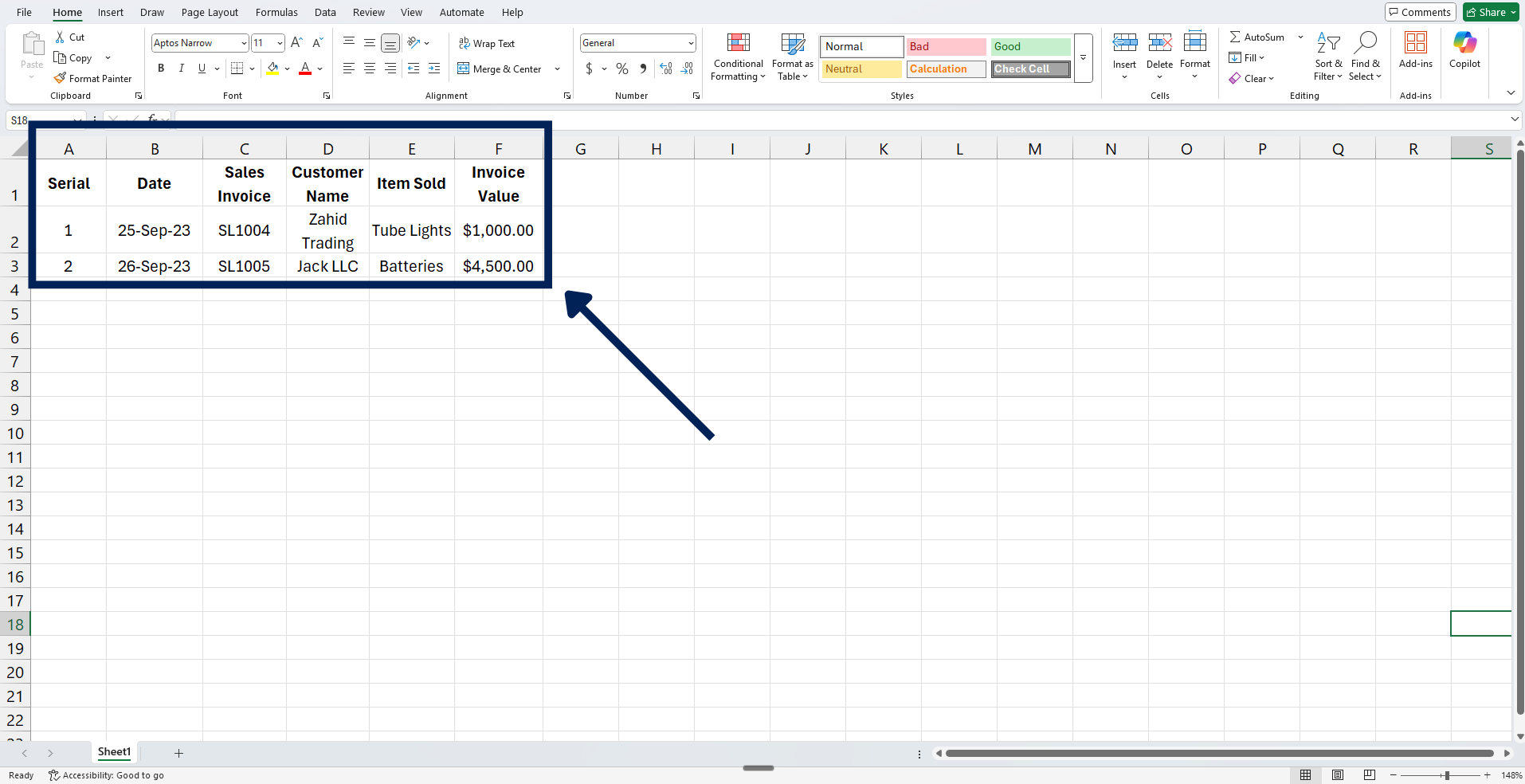Click the Decrease Indent icon
The image size is (1525, 784).
coord(414,69)
